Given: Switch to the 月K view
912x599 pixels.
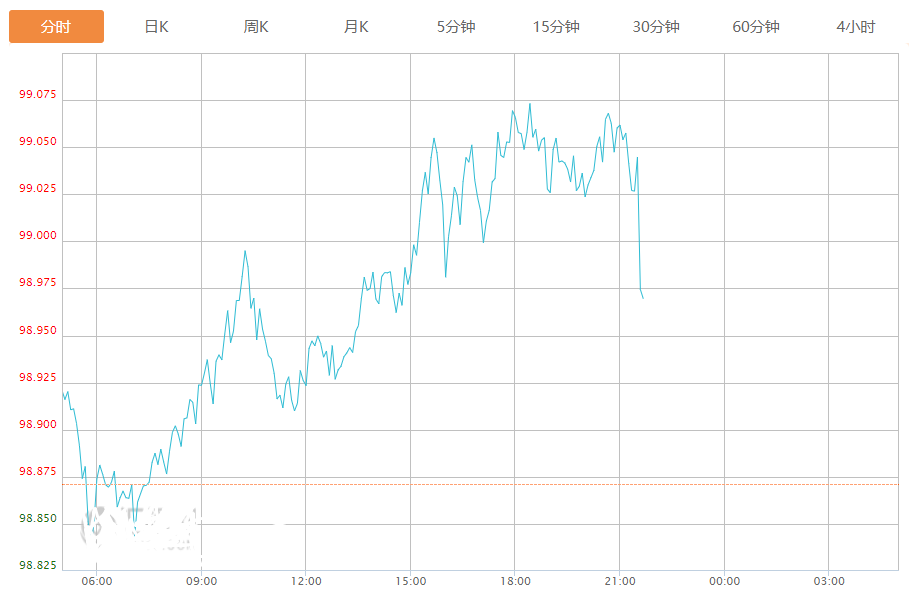Looking at the screenshot, I should click(356, 27).
